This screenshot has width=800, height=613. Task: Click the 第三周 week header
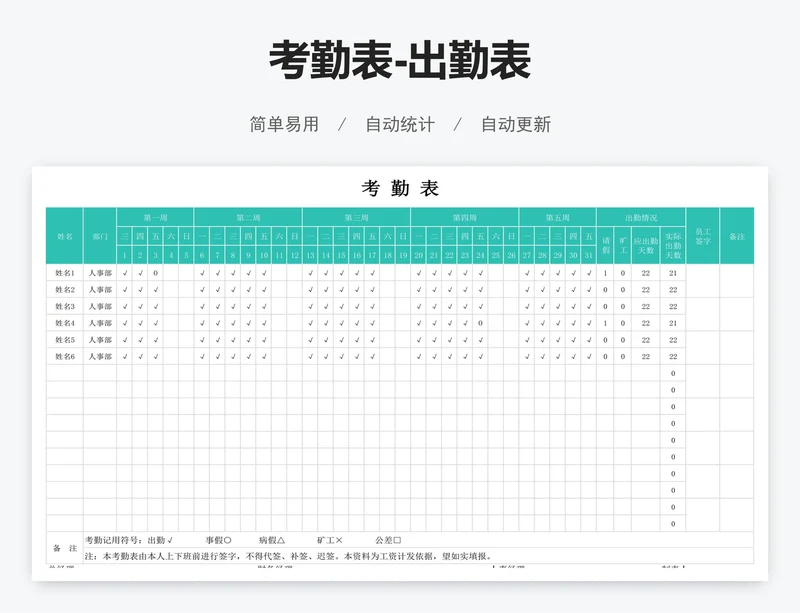(356, 217)
